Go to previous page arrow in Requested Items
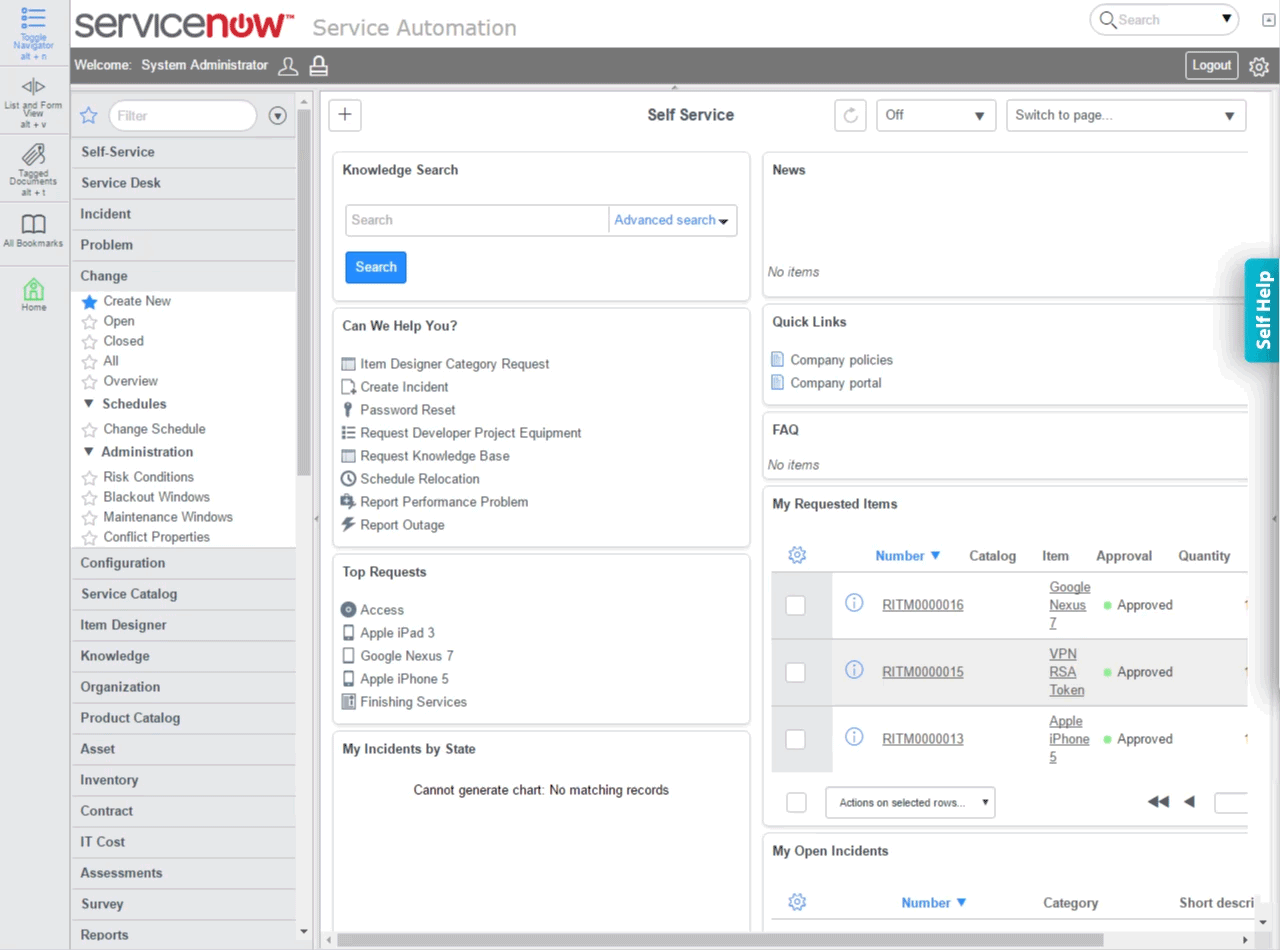The height and width of the screenshot is (950, 1280). [1190, 802]
